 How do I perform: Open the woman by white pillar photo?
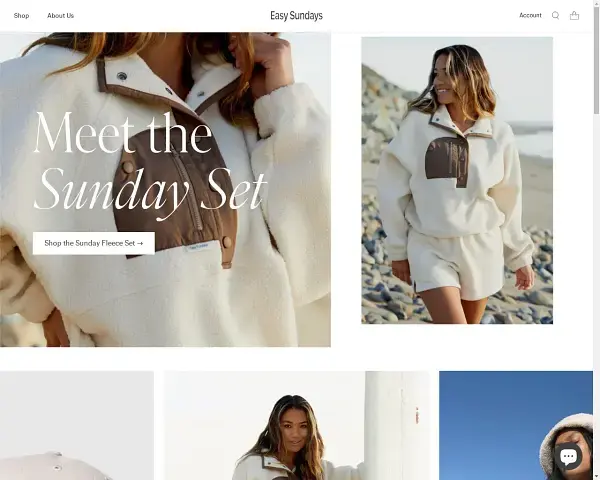click(x=297, y=425)
